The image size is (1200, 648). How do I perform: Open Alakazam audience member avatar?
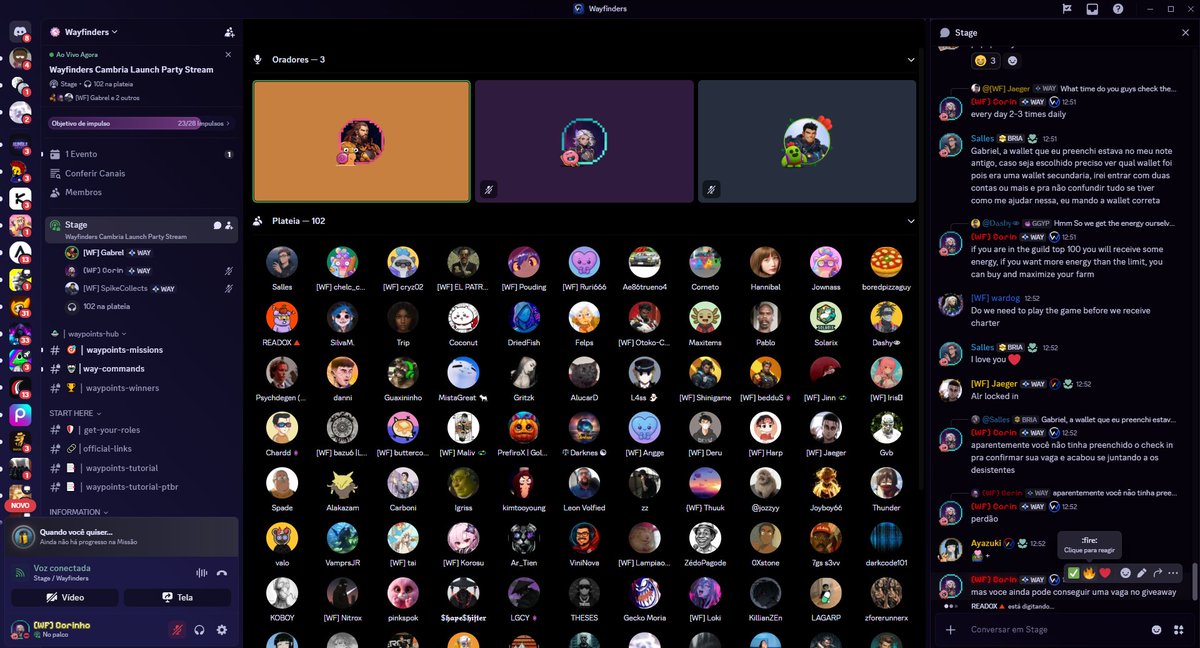343,483
